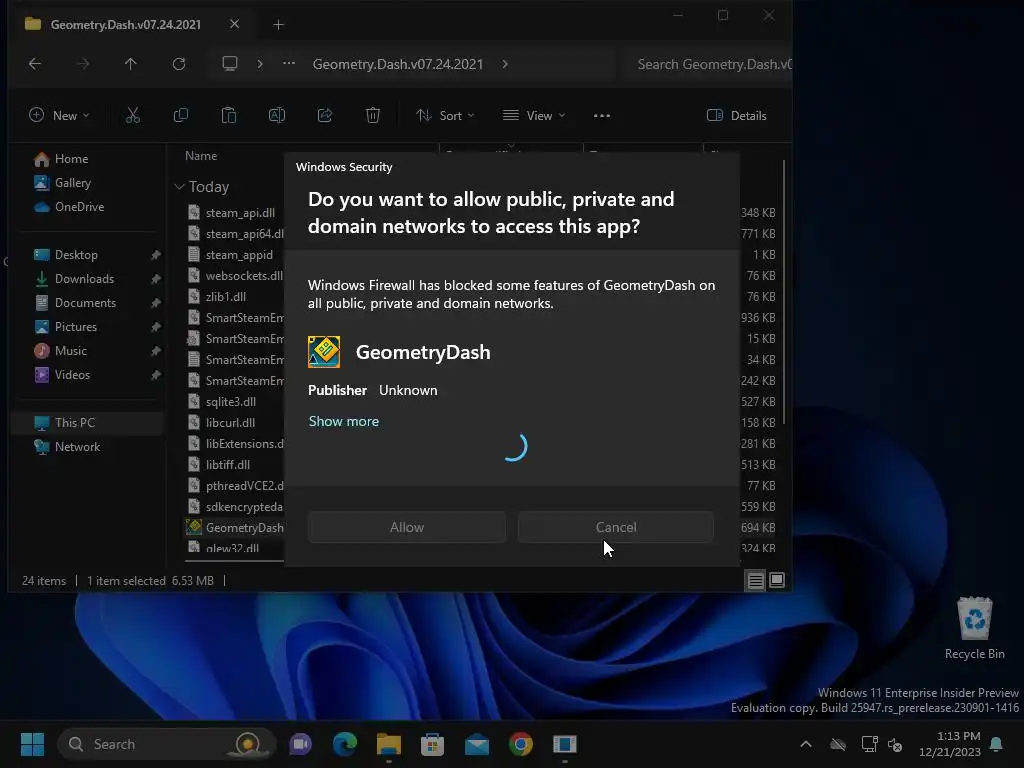1024x768 pixels.
Task: Open Pictures in navigation pane
Action: 76,327
